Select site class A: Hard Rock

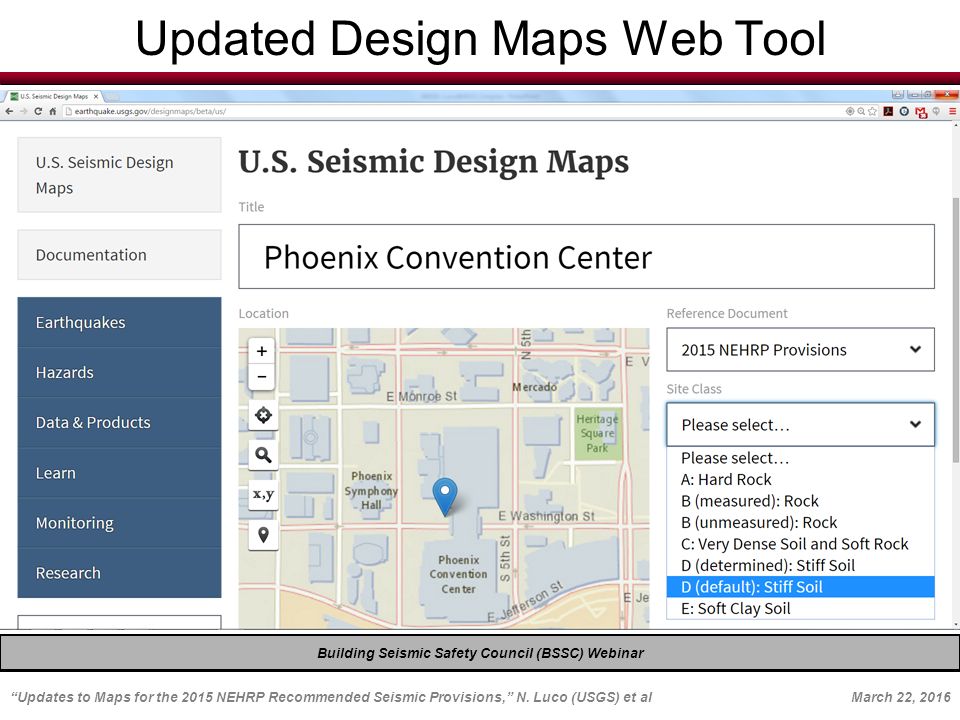coord(800,479)
